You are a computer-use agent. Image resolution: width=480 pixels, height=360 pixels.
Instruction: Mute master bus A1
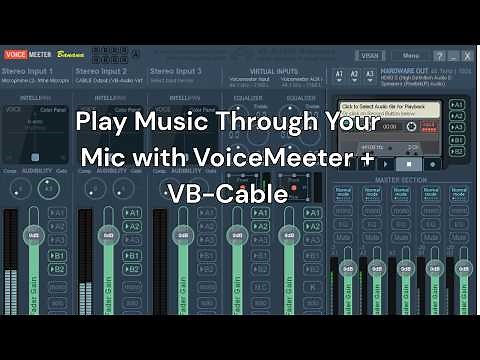click(x=343, y=237)
